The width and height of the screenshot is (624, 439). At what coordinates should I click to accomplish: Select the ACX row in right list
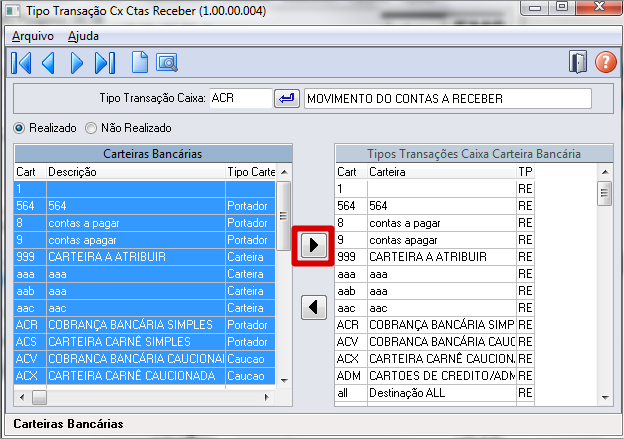click(435, 359)
